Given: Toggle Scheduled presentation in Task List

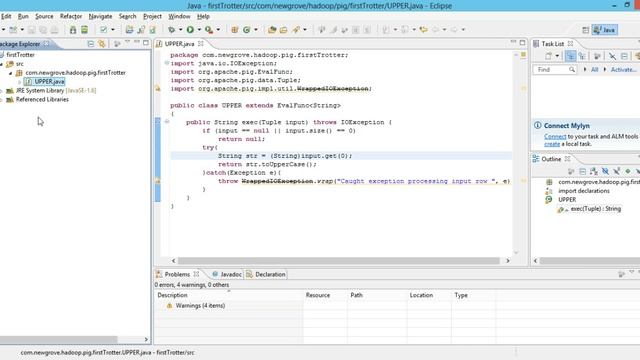Looking at the screenshot, I should [582, 56].
